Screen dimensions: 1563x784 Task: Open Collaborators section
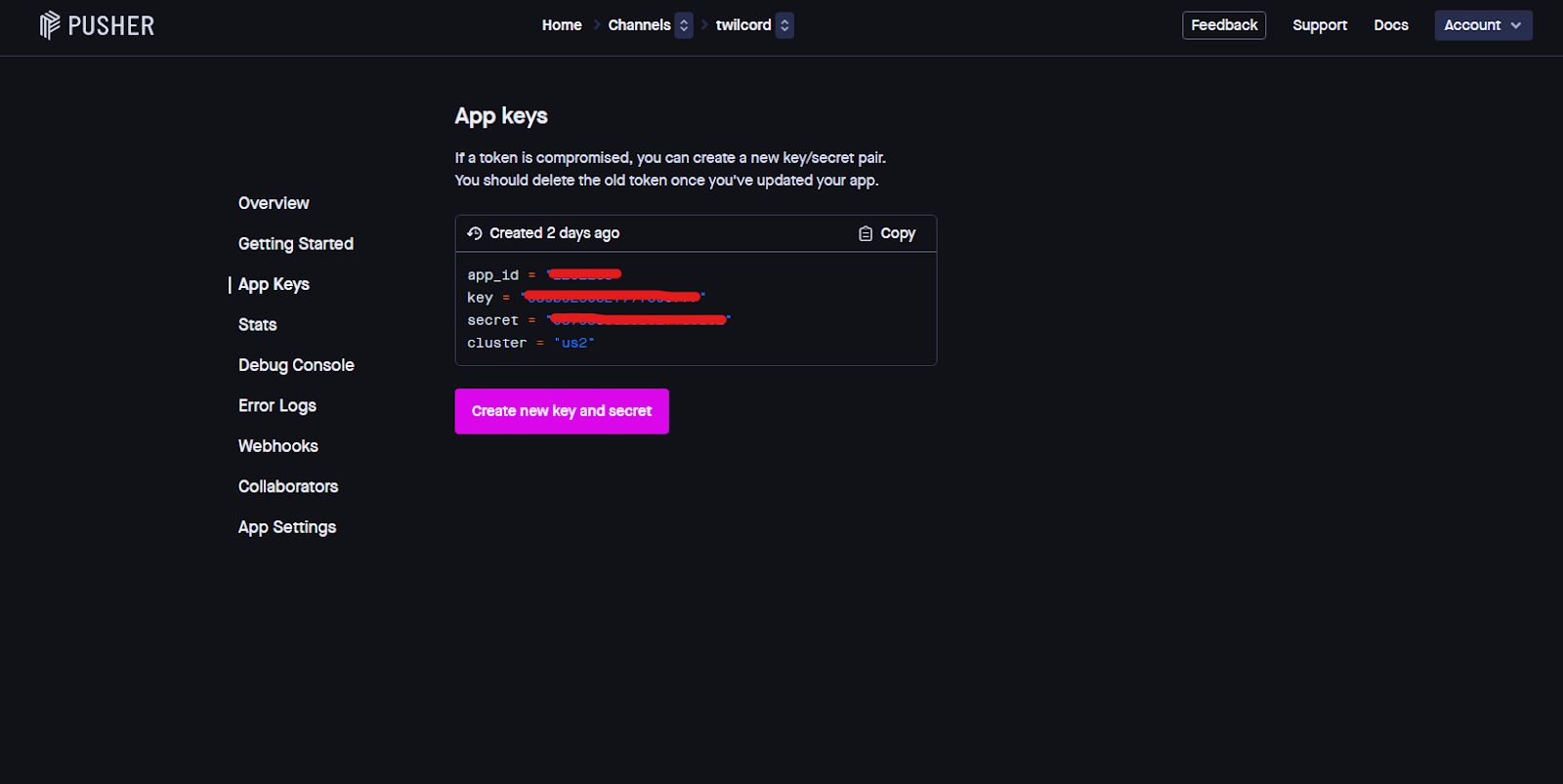(x=288, y=486)
